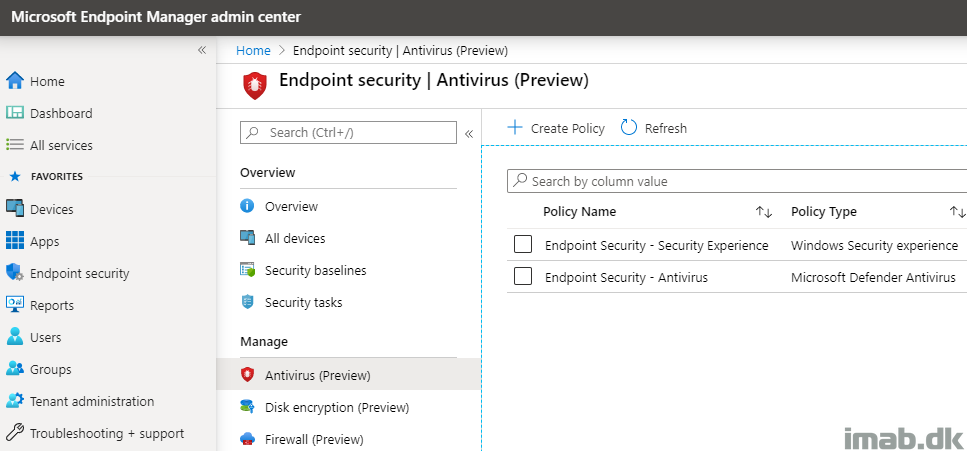Open Troubleshooting + support menu item
This screenshot has height=451, width=967.
pyautogui.click(x=108, y=433)
